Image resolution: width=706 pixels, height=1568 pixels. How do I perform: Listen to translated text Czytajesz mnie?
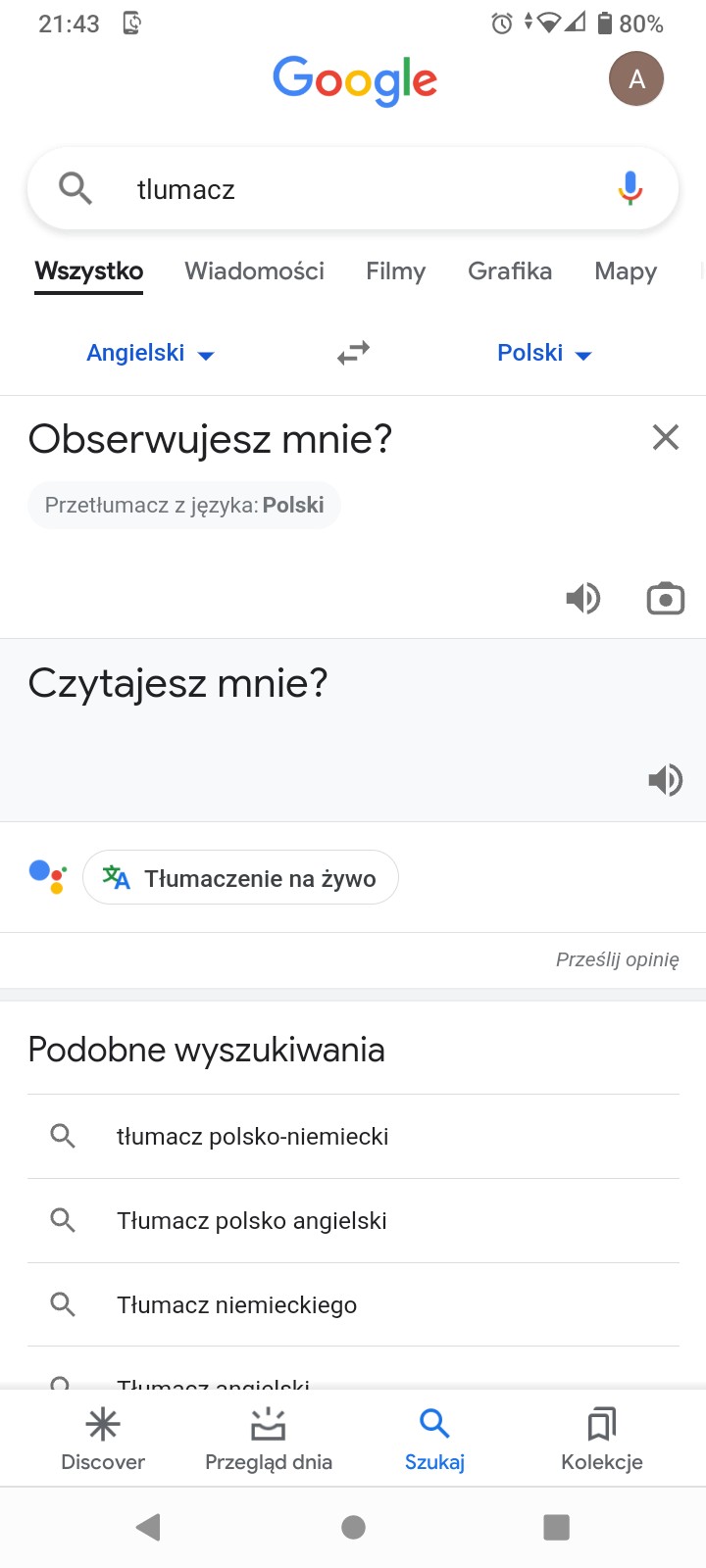(x=665, y=780)
